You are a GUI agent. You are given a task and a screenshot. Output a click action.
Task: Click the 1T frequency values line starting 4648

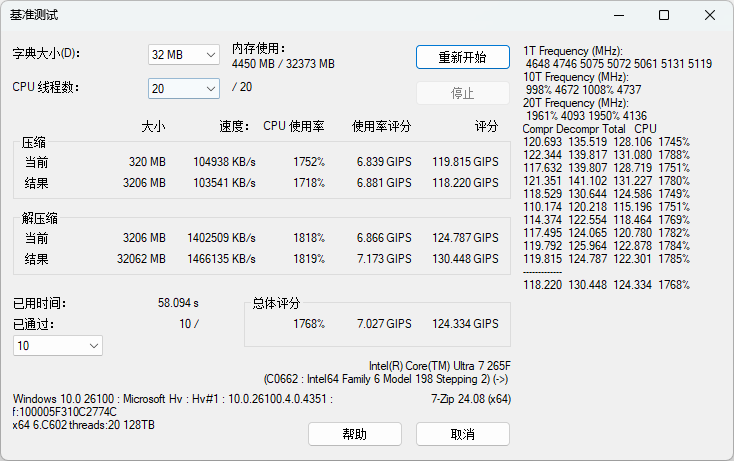619,64
